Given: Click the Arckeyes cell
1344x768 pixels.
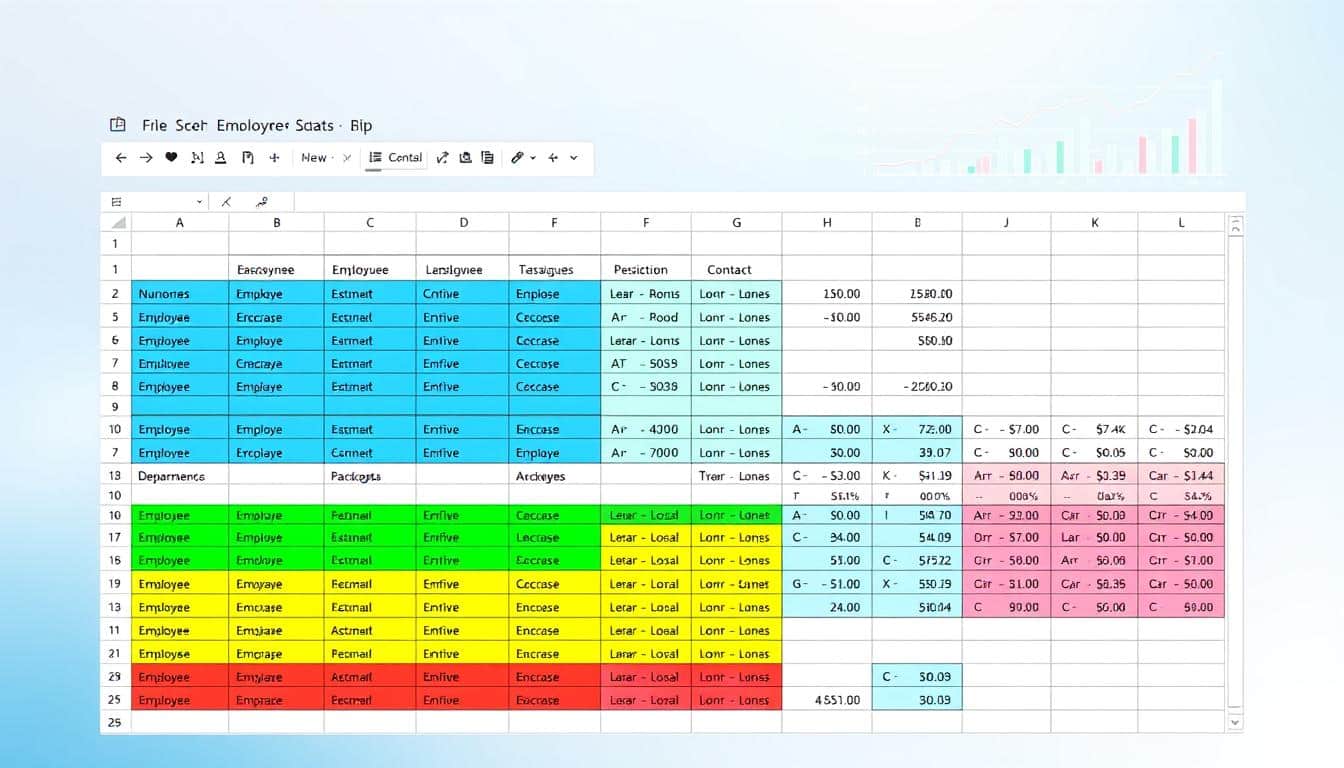Looking at the screenshot, I should (x=555, y=476).
